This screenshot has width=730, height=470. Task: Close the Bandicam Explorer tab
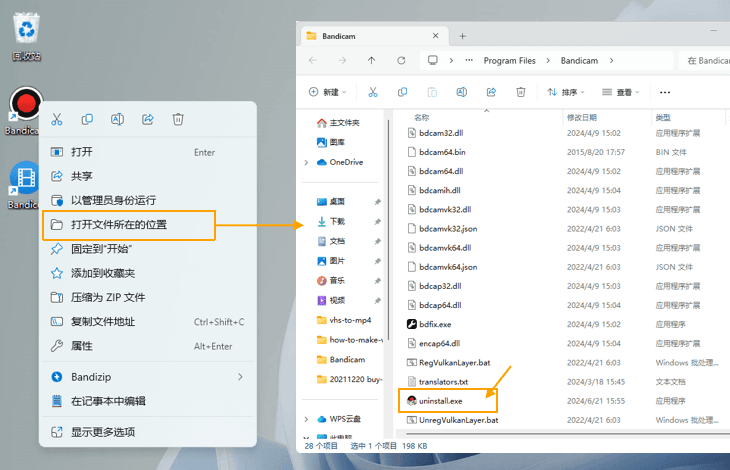(435, 36)
